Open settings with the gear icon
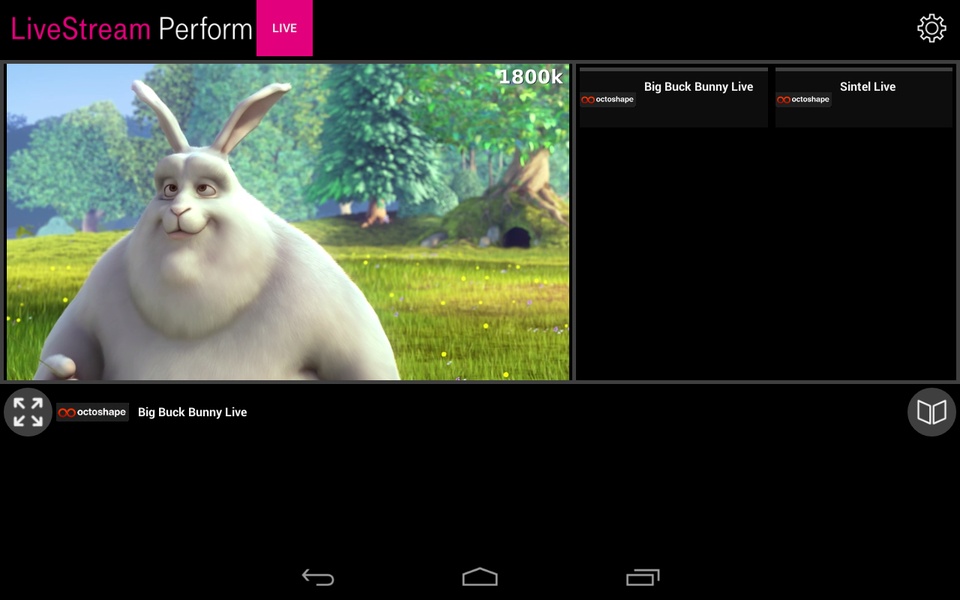The image size is (960, 600). (931, 28)
